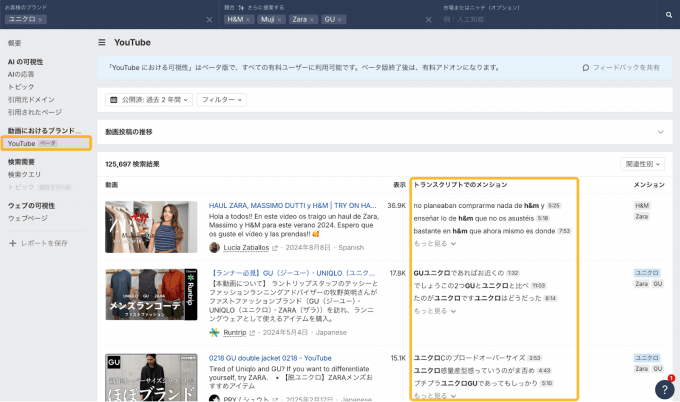680x402 pixels.
Task: Open the 公開済 date range dropdown
Action: tap(148, 100)
